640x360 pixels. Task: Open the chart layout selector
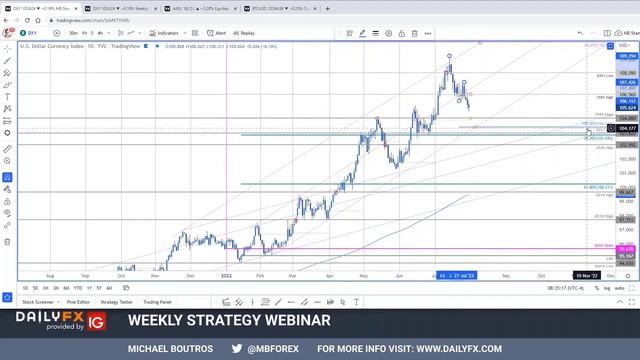pos(607,33)
